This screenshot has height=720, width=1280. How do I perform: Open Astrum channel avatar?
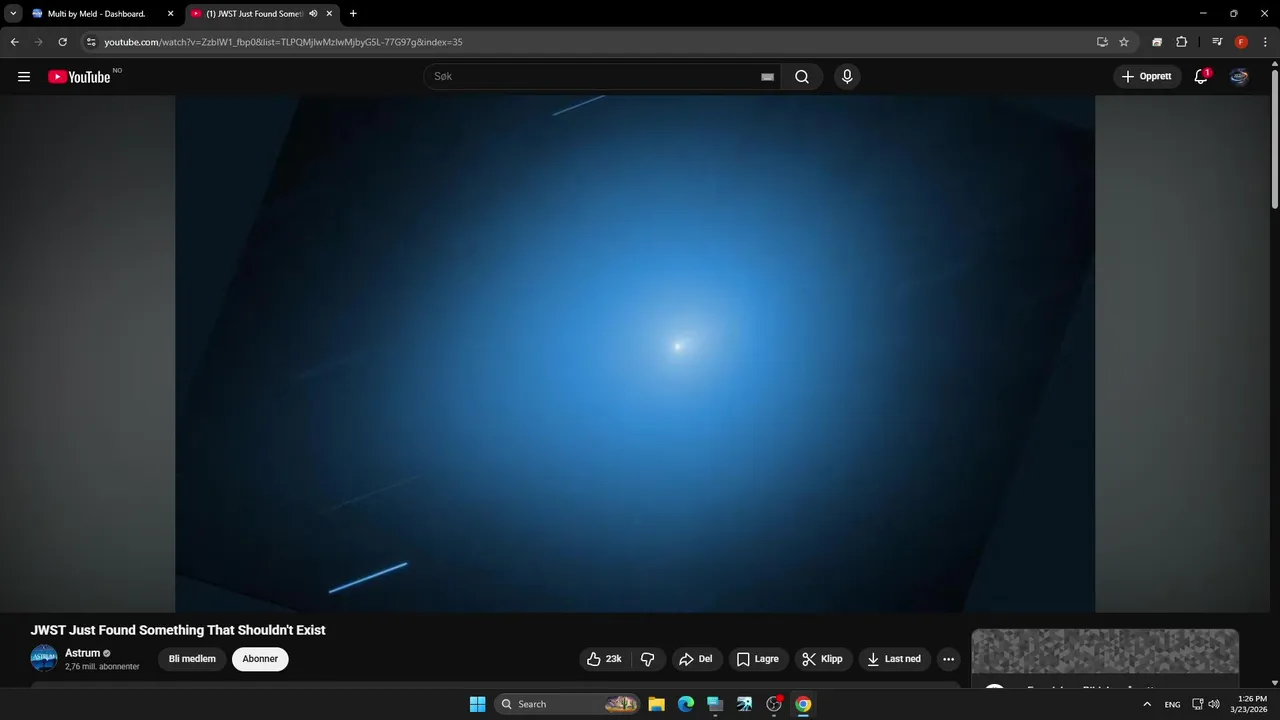point(44,658)
